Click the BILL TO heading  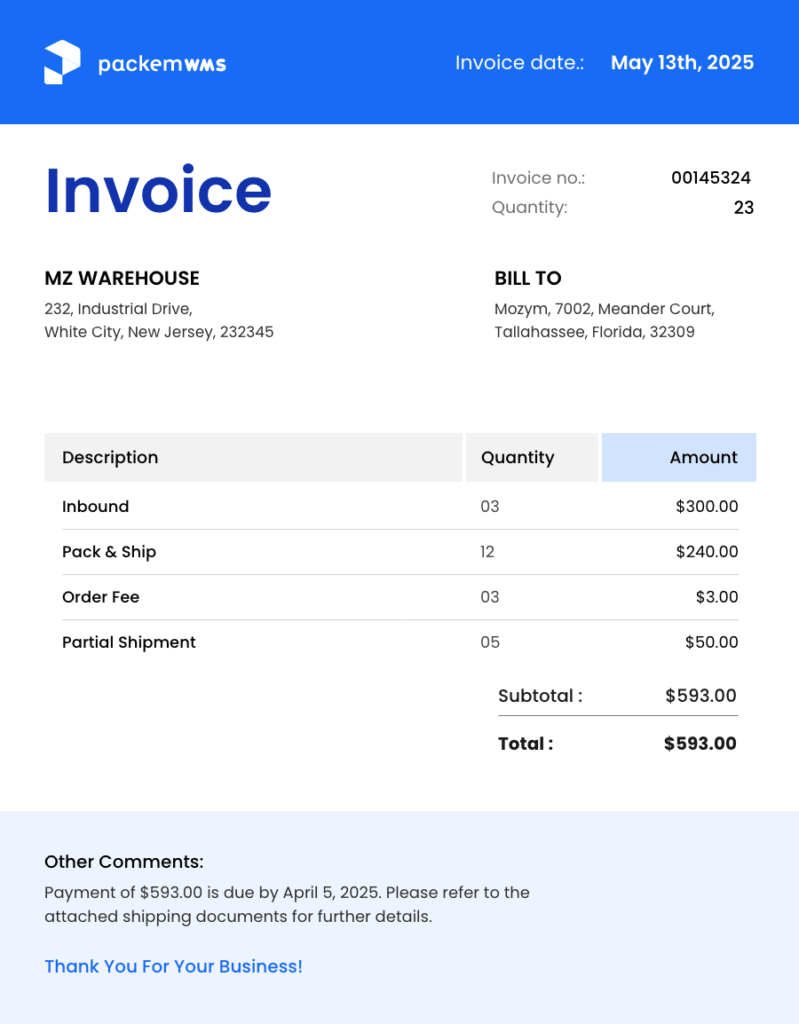tap(528, 278)
